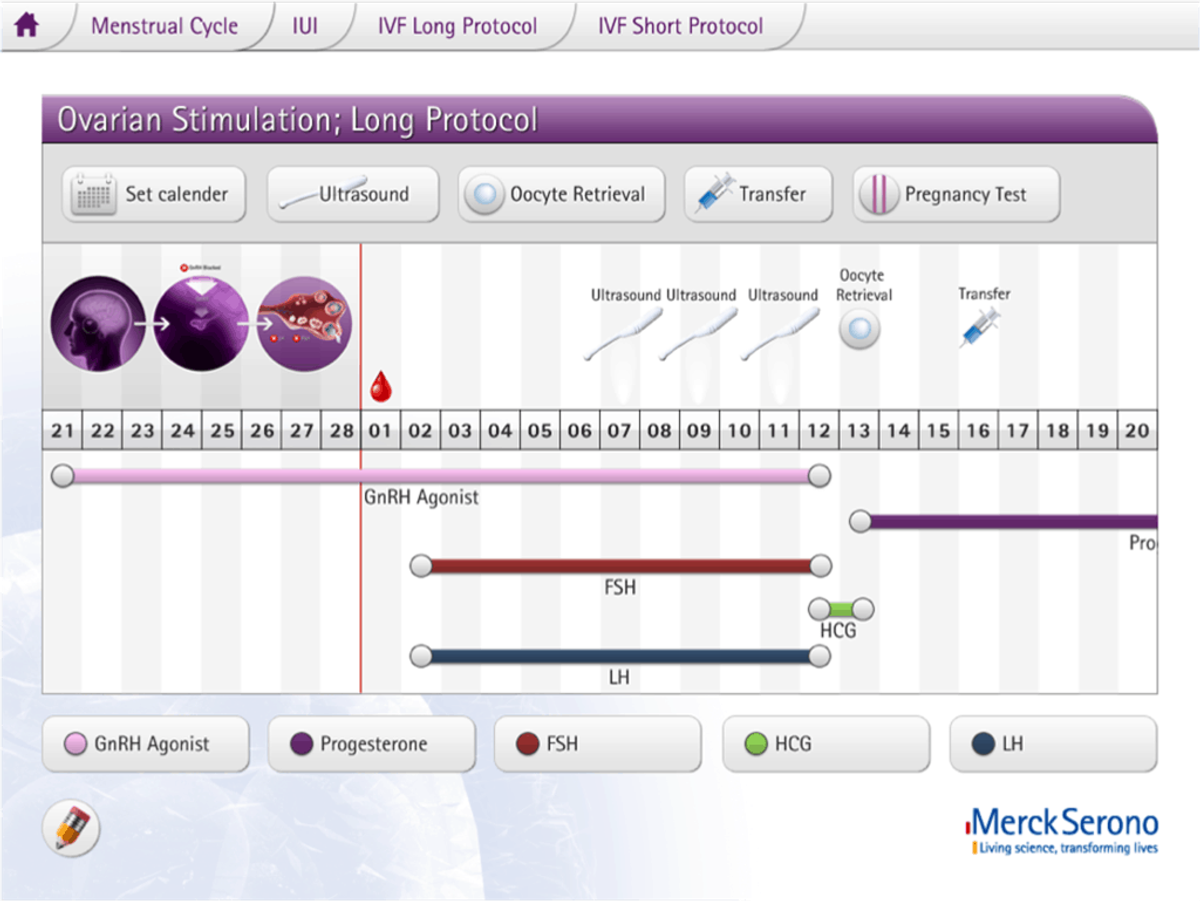Toggle the GnRH Agonist legend item
Viewport: 1200px width, 901px height.
pyautogui.click(x=145, y=744)
